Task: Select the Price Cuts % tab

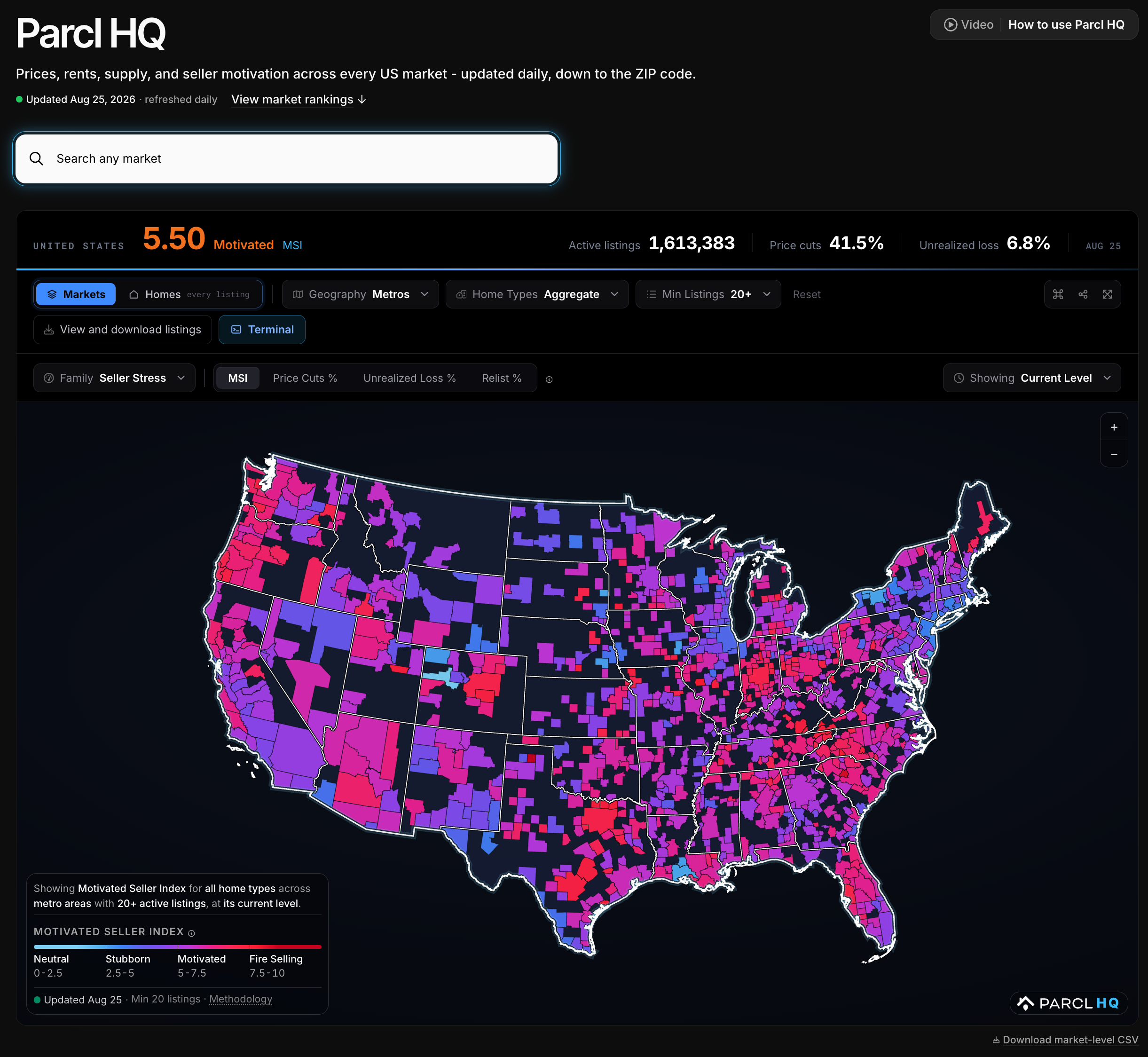Action: click(305, 378)
